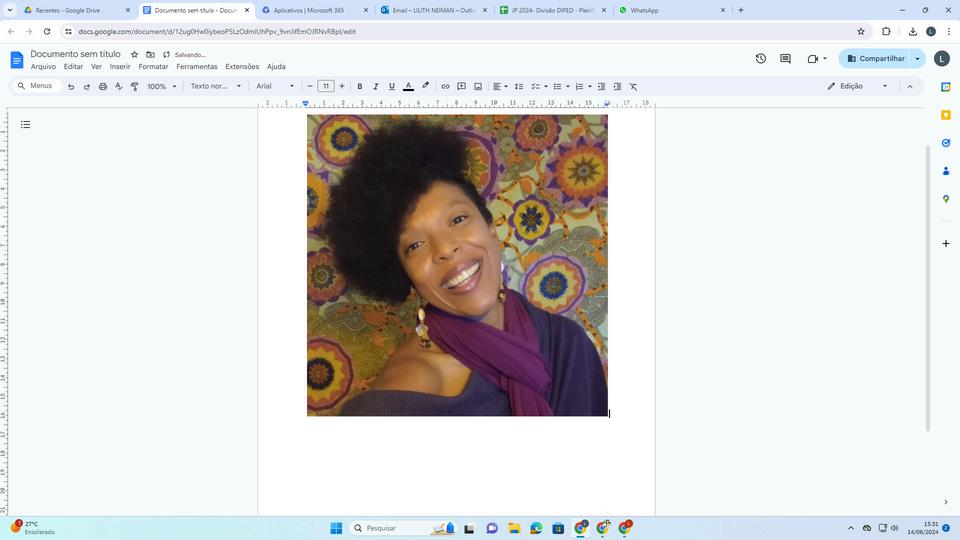Toggle italic formatting
This screenshot has height=540, width=960.
click(376, 86)
